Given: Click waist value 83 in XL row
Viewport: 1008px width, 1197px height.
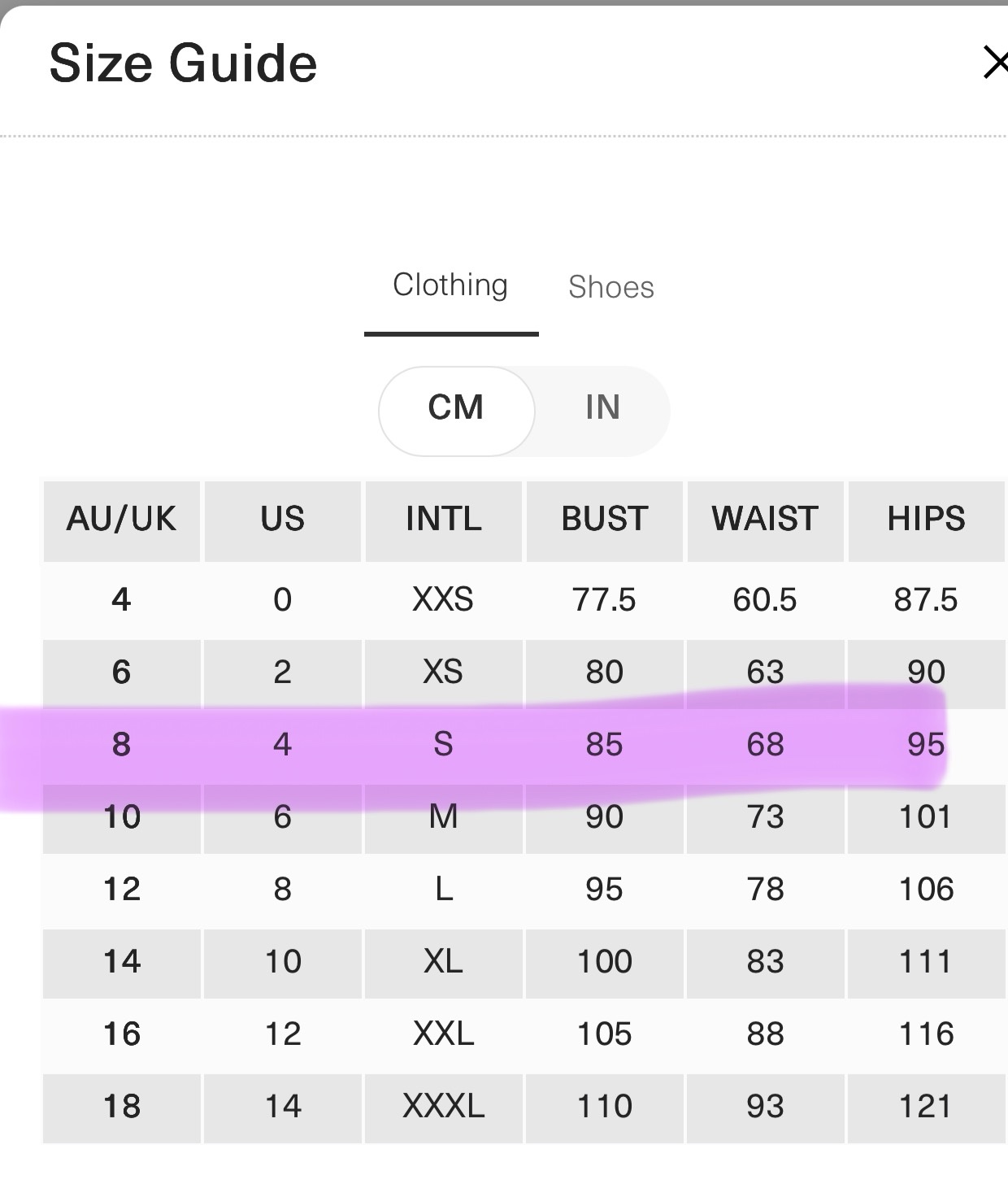Looking at the screenshot, I should pos(765,962).
